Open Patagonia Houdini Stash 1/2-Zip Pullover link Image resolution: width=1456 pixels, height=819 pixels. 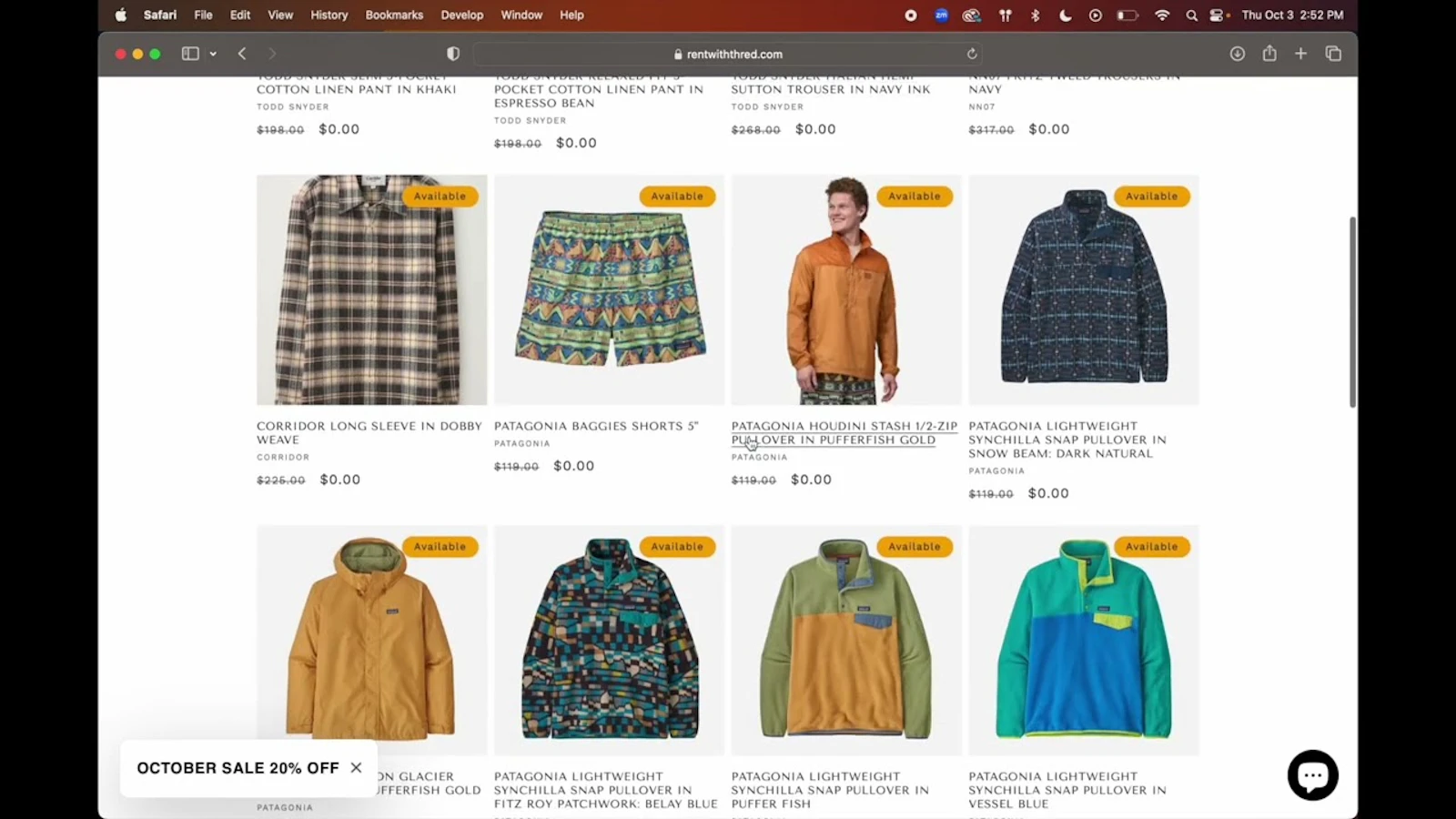(844, 432)
